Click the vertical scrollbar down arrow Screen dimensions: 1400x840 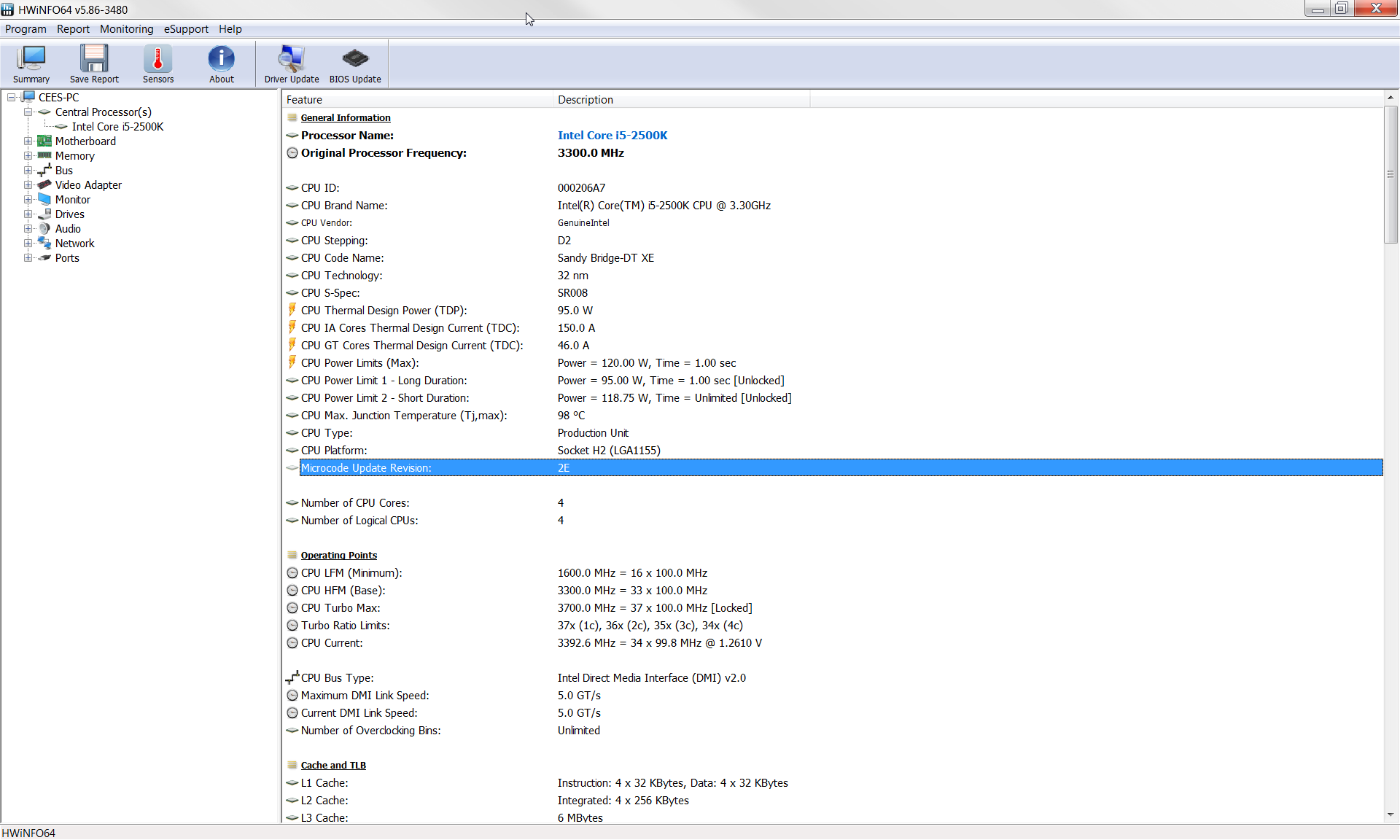[1391, 814]
